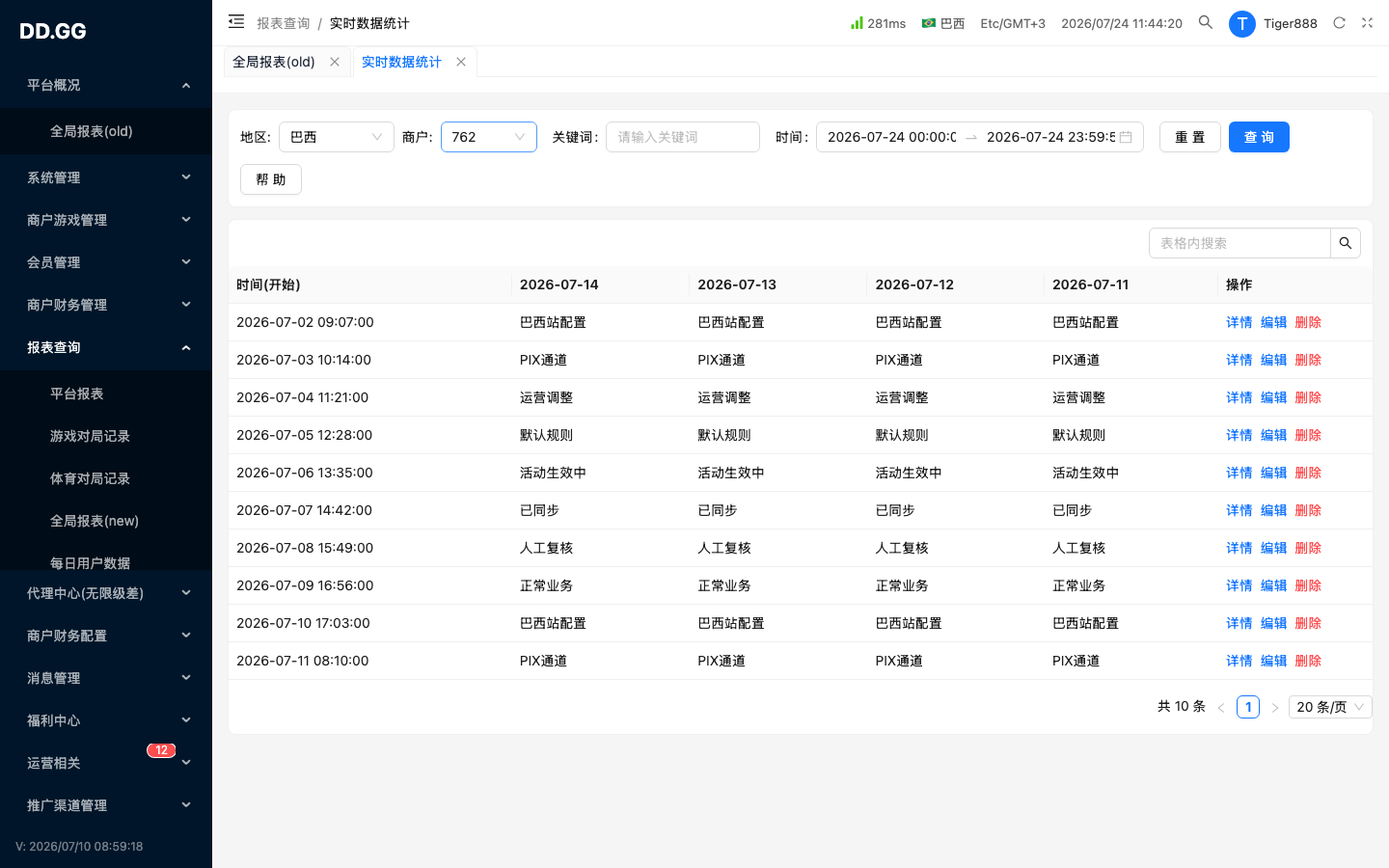Click the 重置 button

(x=1190, y=137)
